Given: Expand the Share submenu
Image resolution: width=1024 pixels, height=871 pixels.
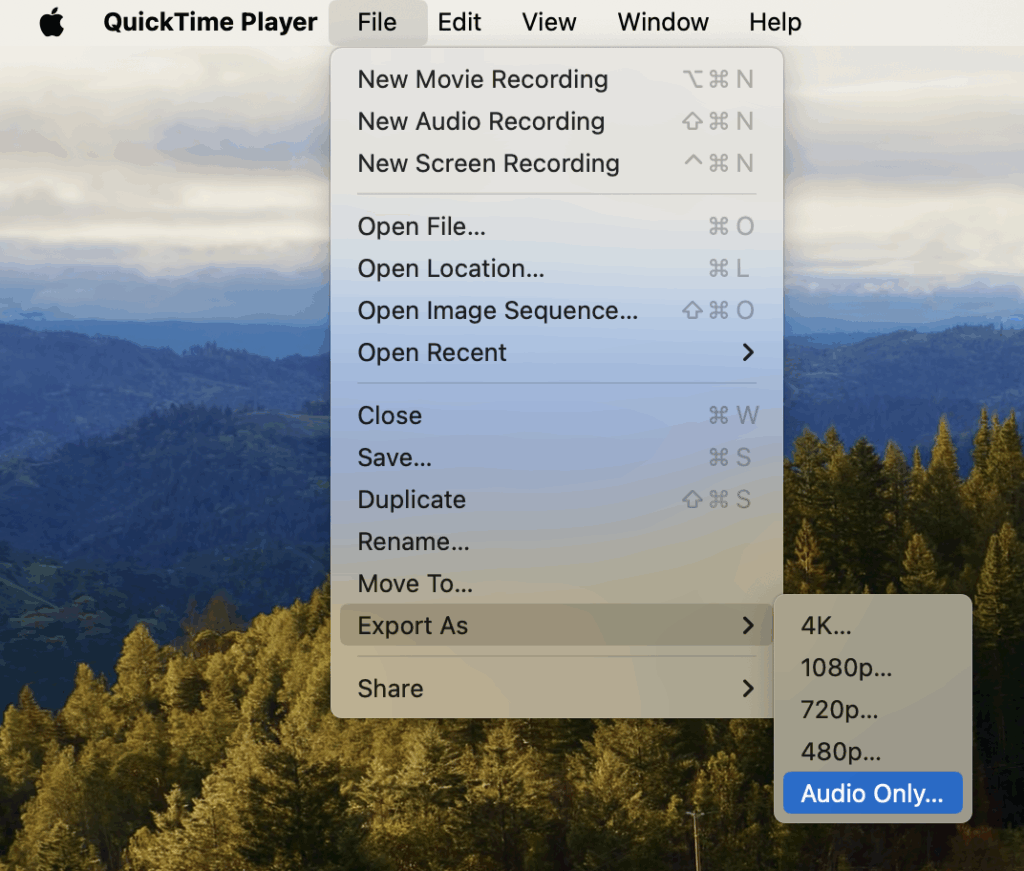Looking at the screenshot, I should [x=556, y=689].
